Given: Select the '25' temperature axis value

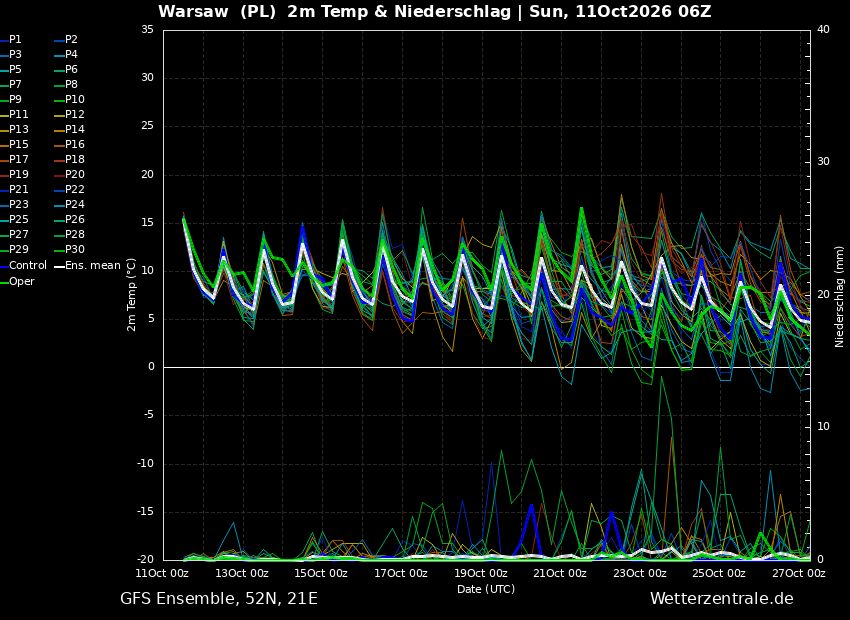Looking at the screenshot, I should 147,126.
